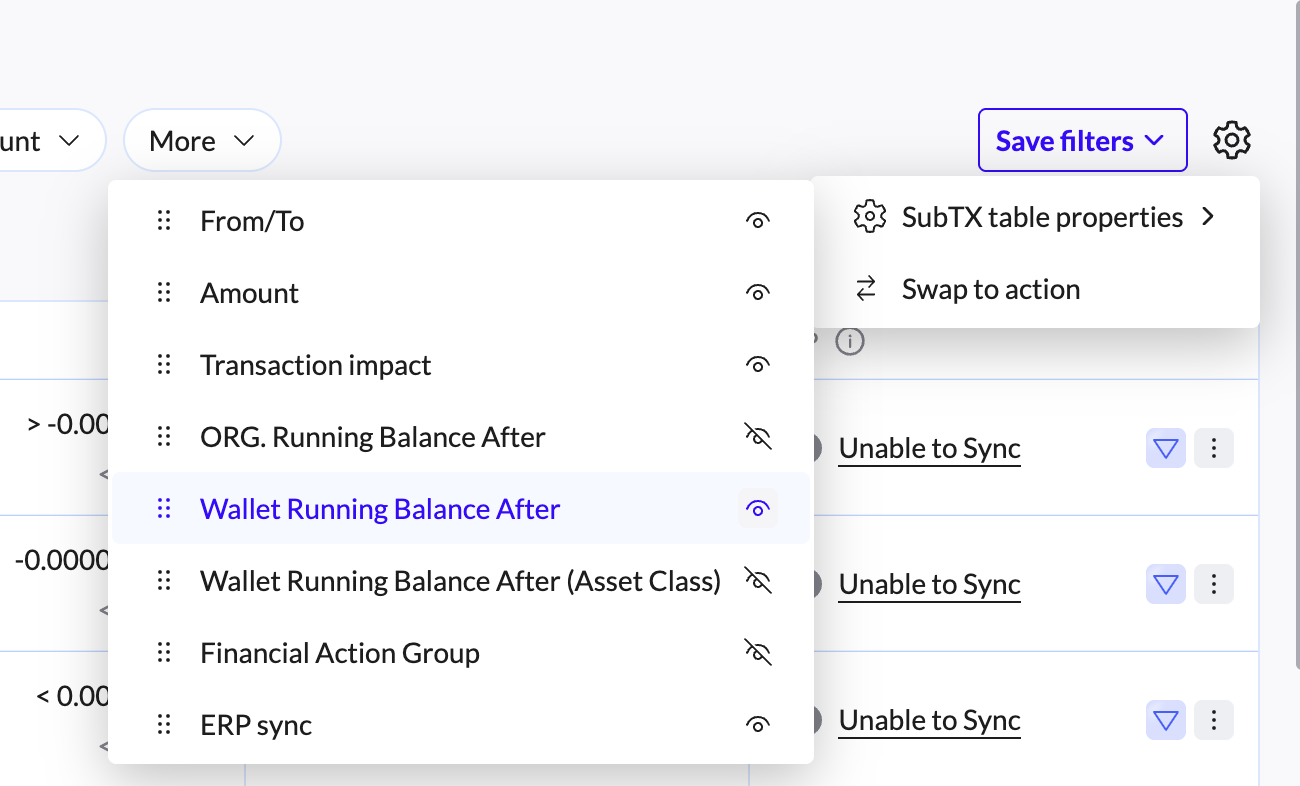The image size is (1300, 786).
Task: Select Wallet Running Balance After (Asset Class) row
Action: coord(460,581)
